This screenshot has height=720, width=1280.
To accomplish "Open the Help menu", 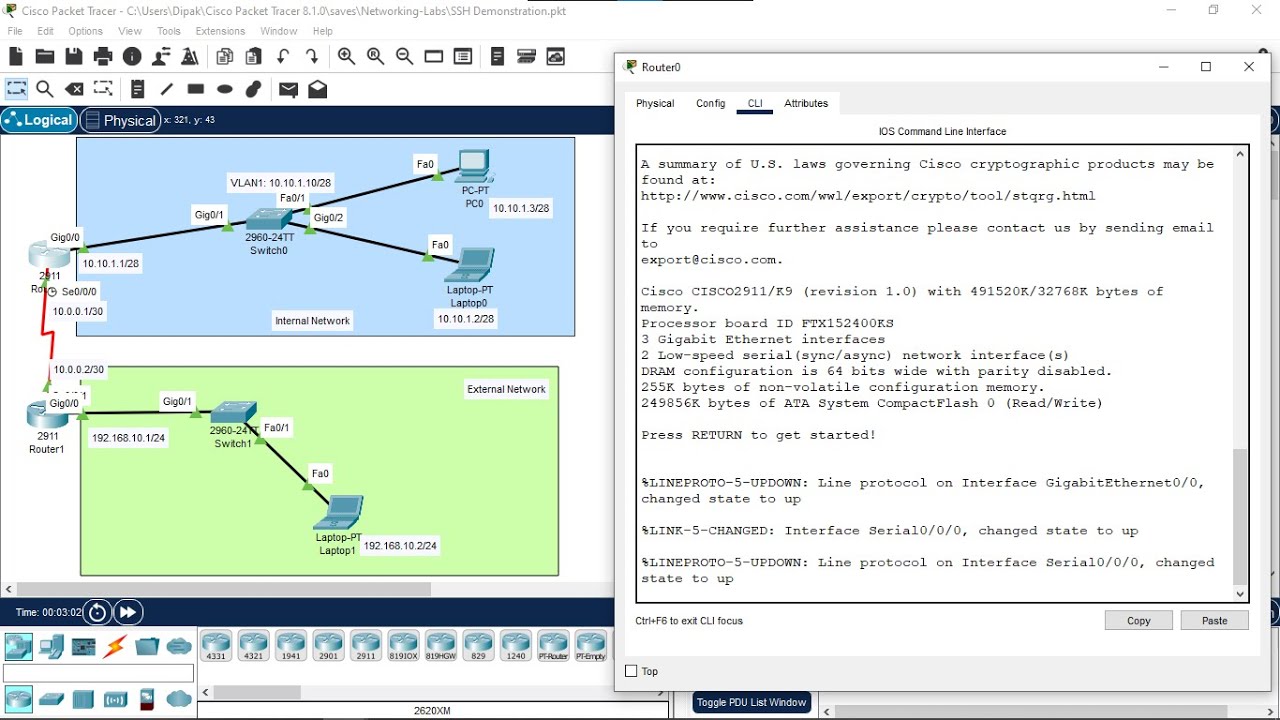I will 322,31.
